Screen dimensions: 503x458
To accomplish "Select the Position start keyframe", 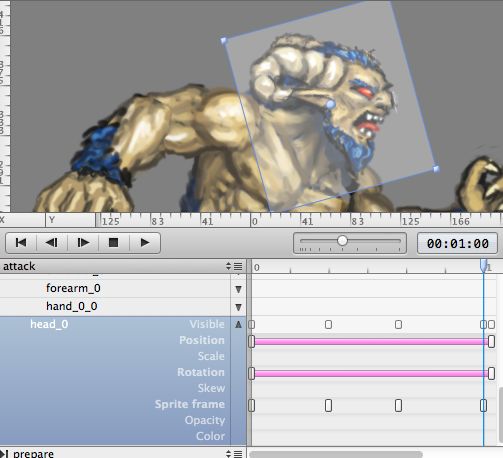I will 252,342.
